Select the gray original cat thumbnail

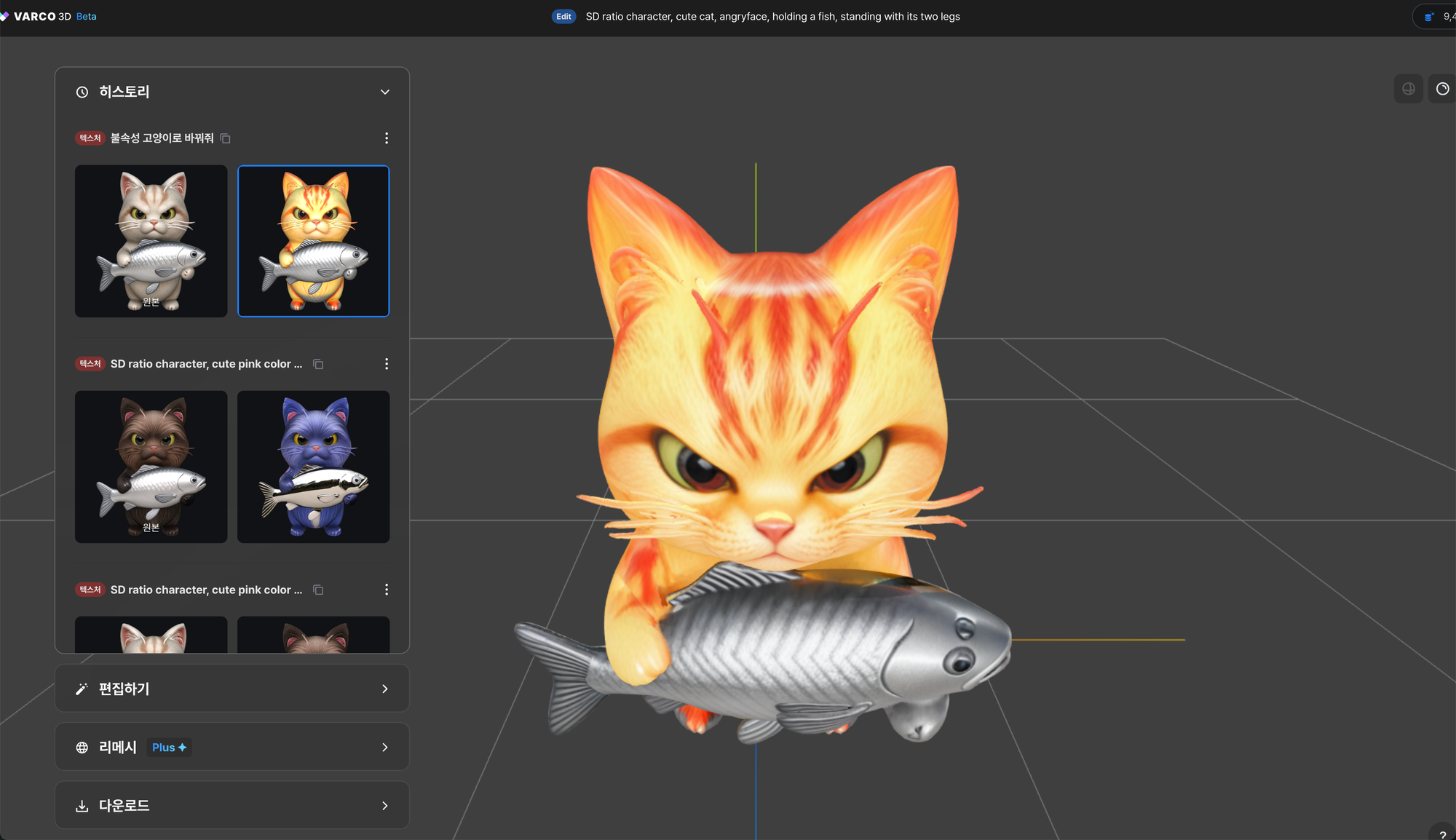pos(151,241)
